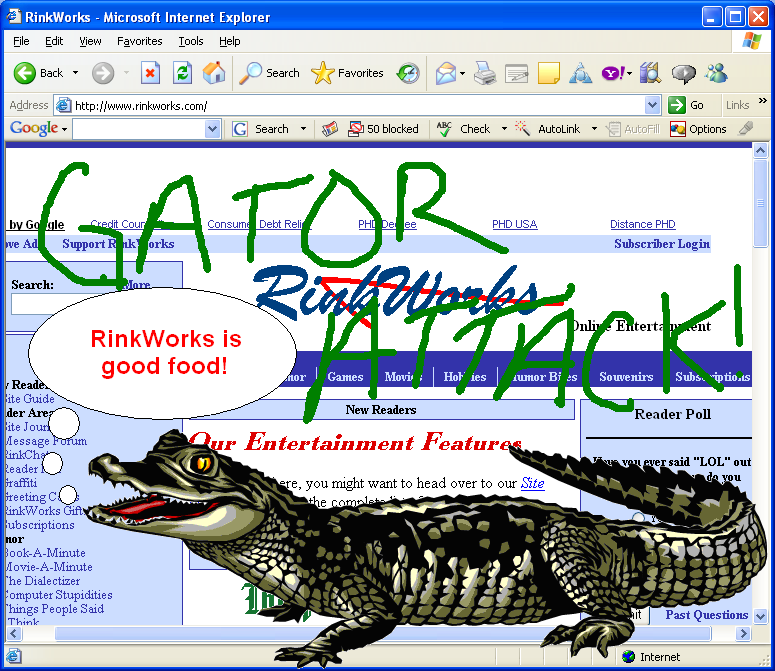This screenshot has height=671, width=775.
Task: Click the vertical scrollbar down arrow
Action: pos(760,616)
